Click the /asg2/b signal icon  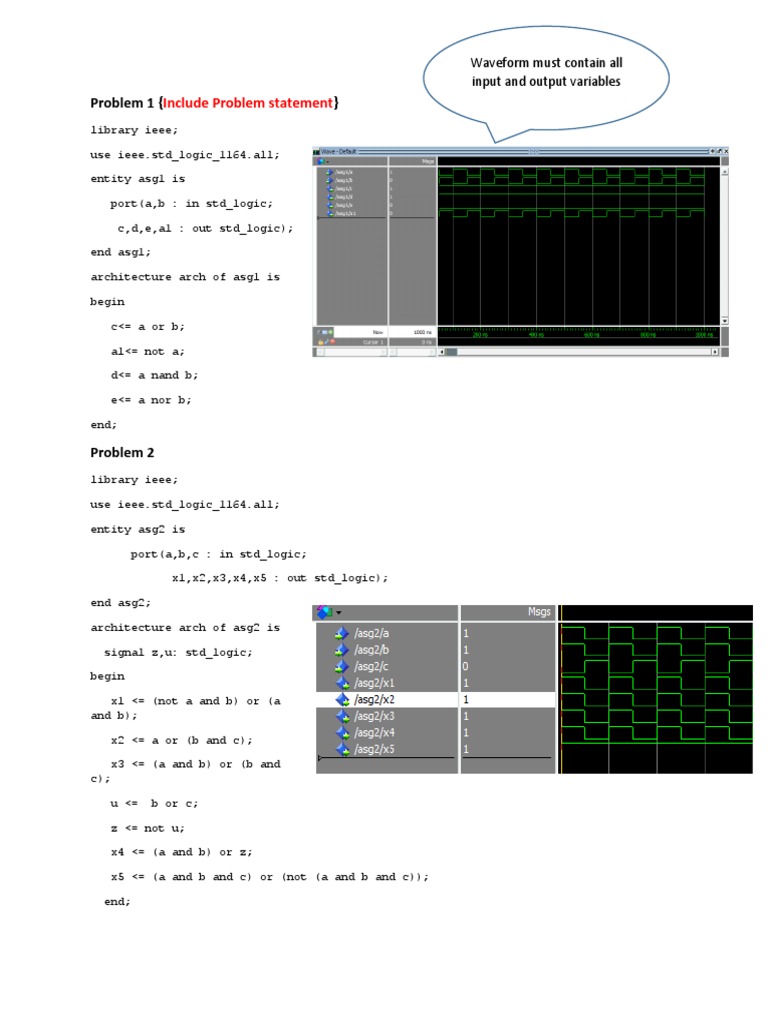(x=341, y=650)
